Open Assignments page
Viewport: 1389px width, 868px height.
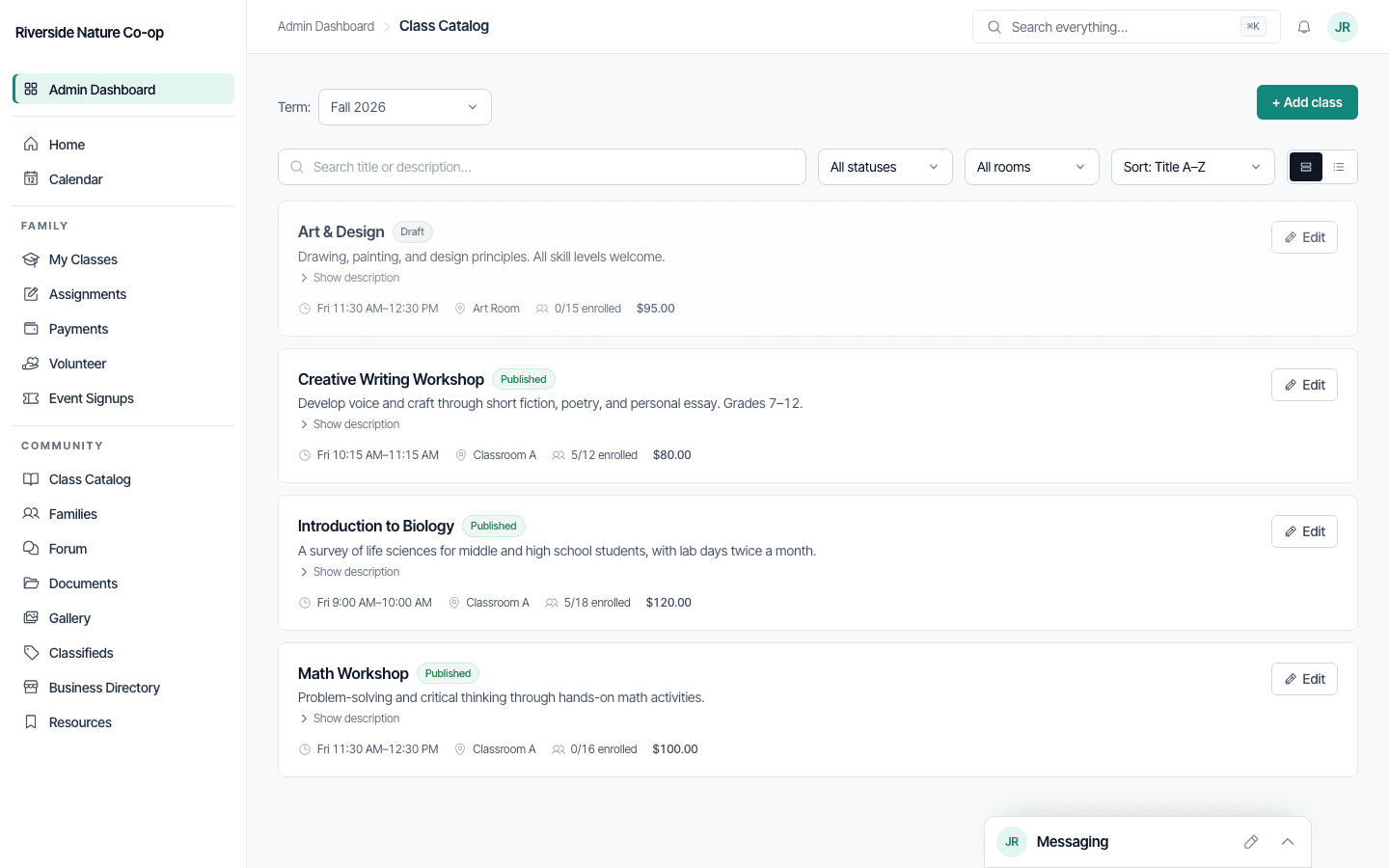pos(123,294)
